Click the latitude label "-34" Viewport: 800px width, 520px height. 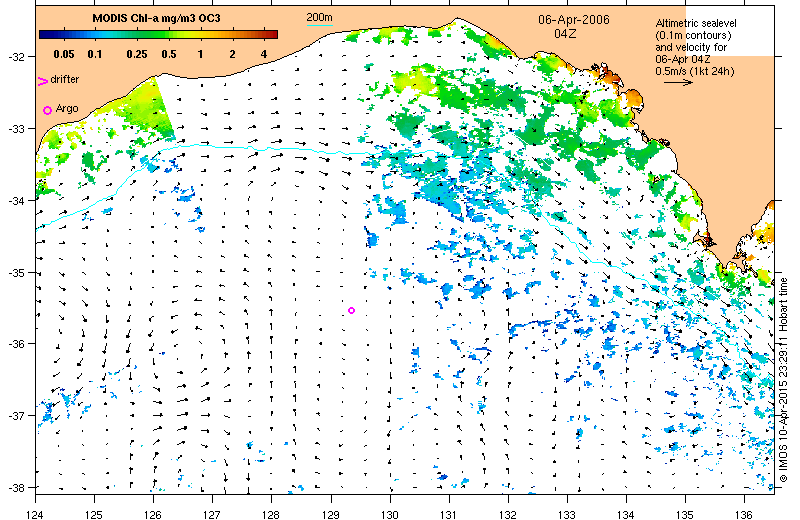(15, 201)
